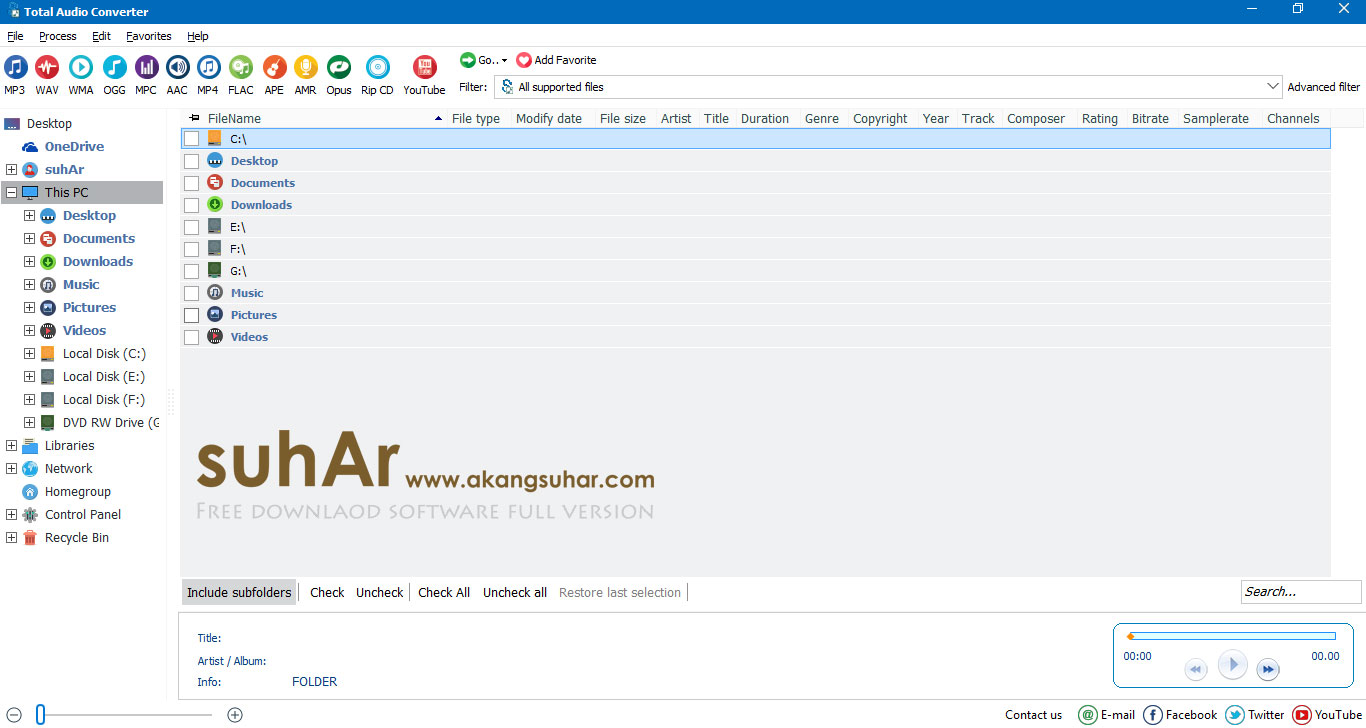Check the Music folder entry
Screen dimensions: 1366x728
click(191, 292)
